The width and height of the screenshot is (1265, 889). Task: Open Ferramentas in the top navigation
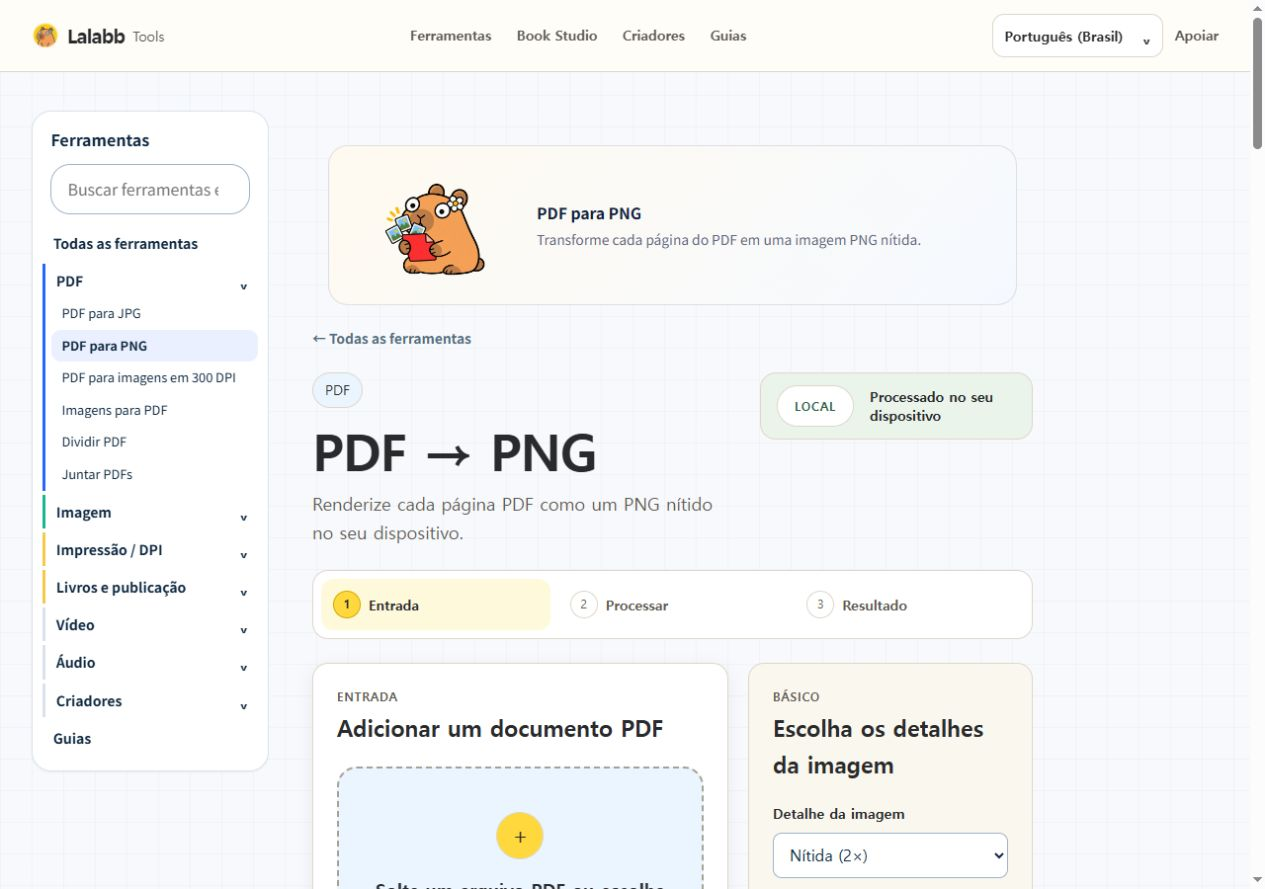click(x=451, y=36)
